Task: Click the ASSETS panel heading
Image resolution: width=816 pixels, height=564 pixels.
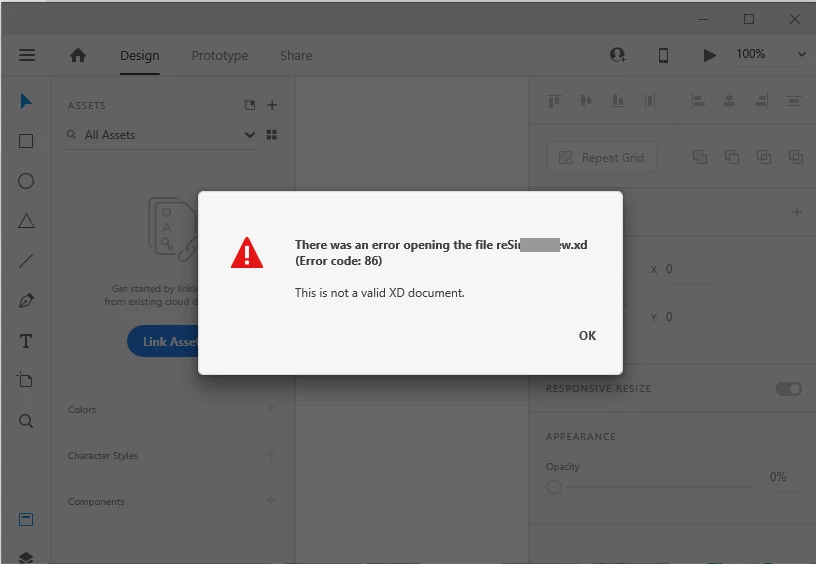Action: [x=87, y=106]
